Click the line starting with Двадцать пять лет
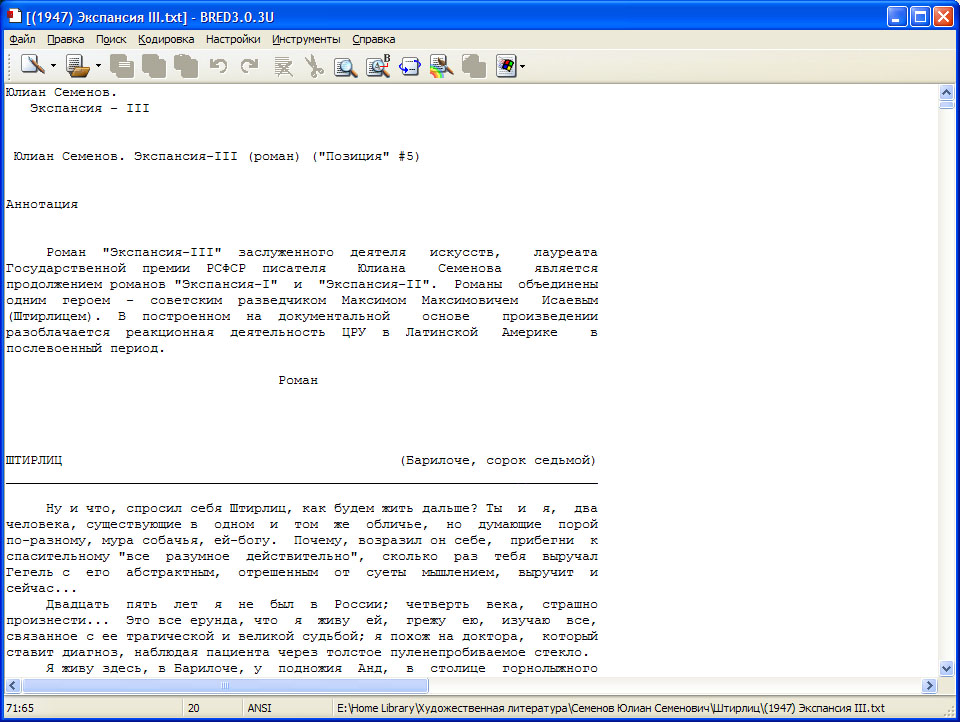 [321, 604]
